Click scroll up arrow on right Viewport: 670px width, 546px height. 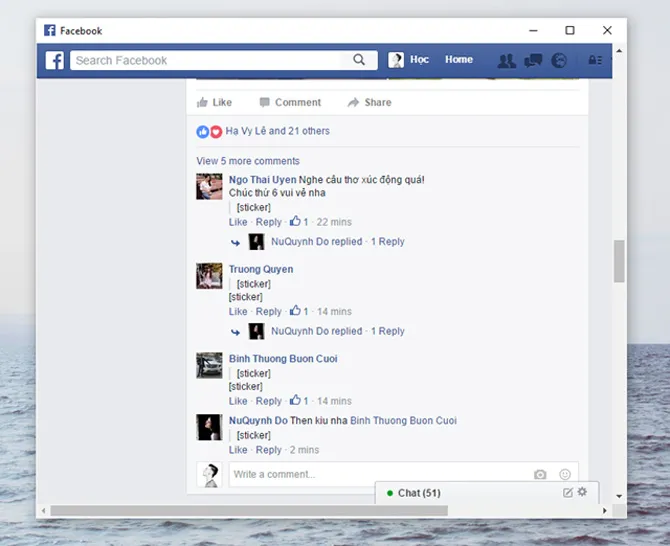pyautogui.click(x=619, y=51)
